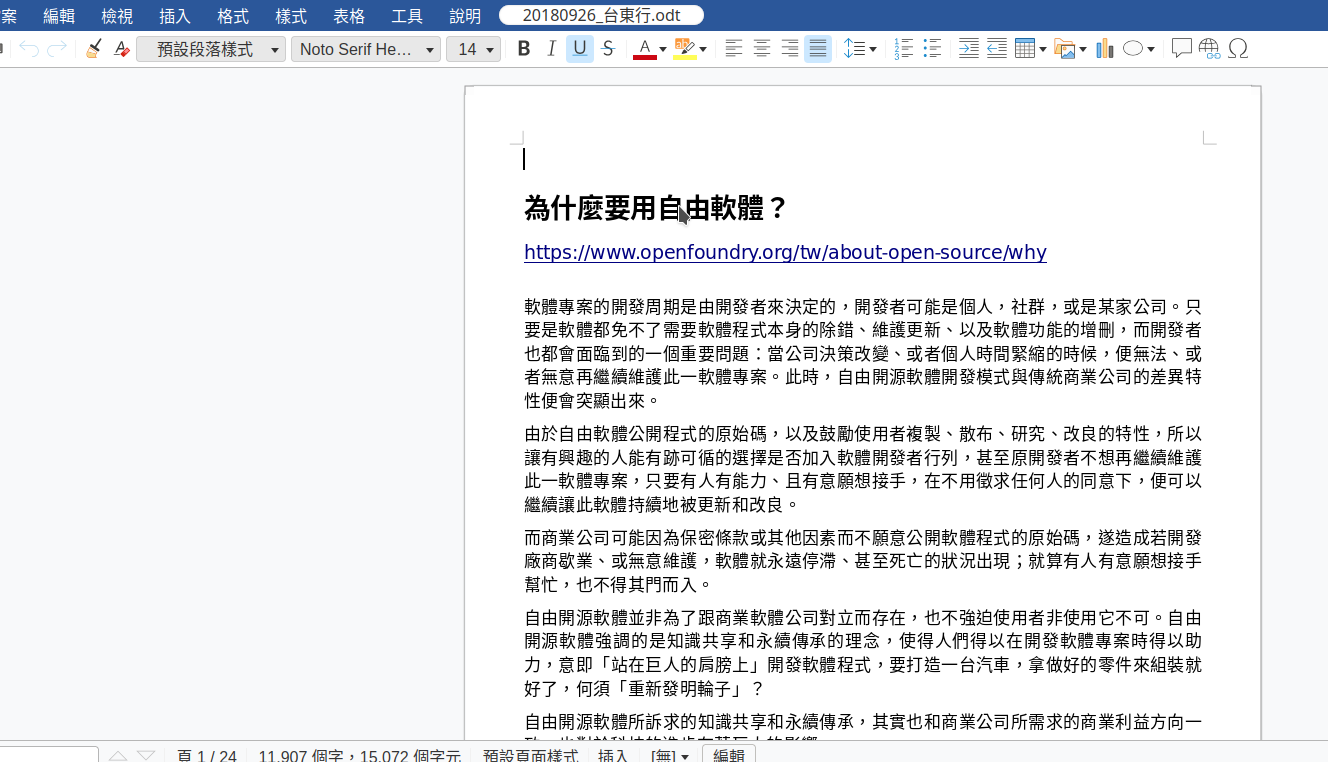Toggle bold formatting
The height and width of the screenshot is (762, 1328).
point(523,49)
